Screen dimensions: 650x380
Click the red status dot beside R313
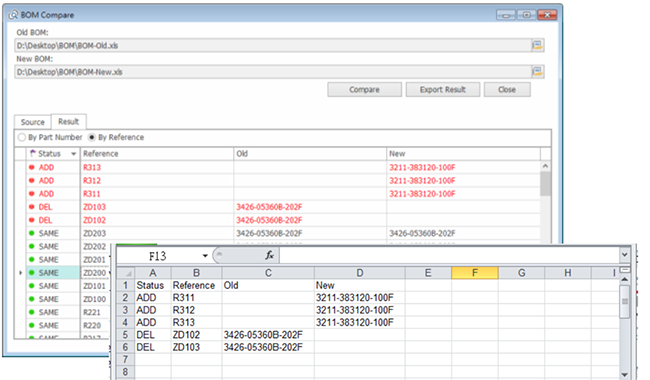point(32,167)
